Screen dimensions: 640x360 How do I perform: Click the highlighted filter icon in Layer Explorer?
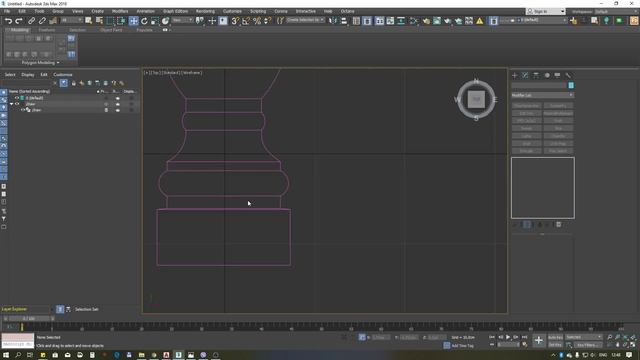[x=64, y=83]
